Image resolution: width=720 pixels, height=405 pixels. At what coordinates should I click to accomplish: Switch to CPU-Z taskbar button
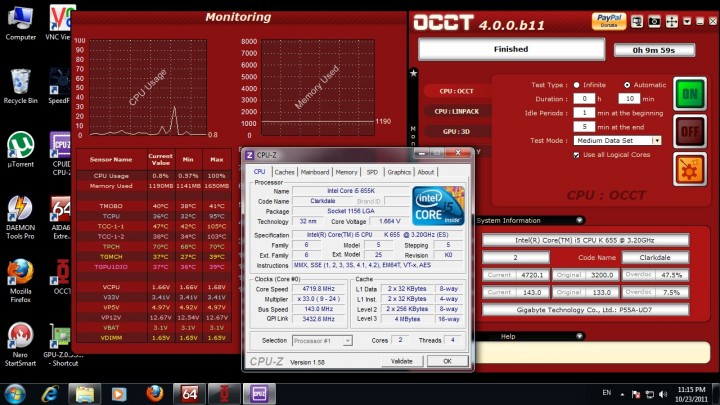259,394
